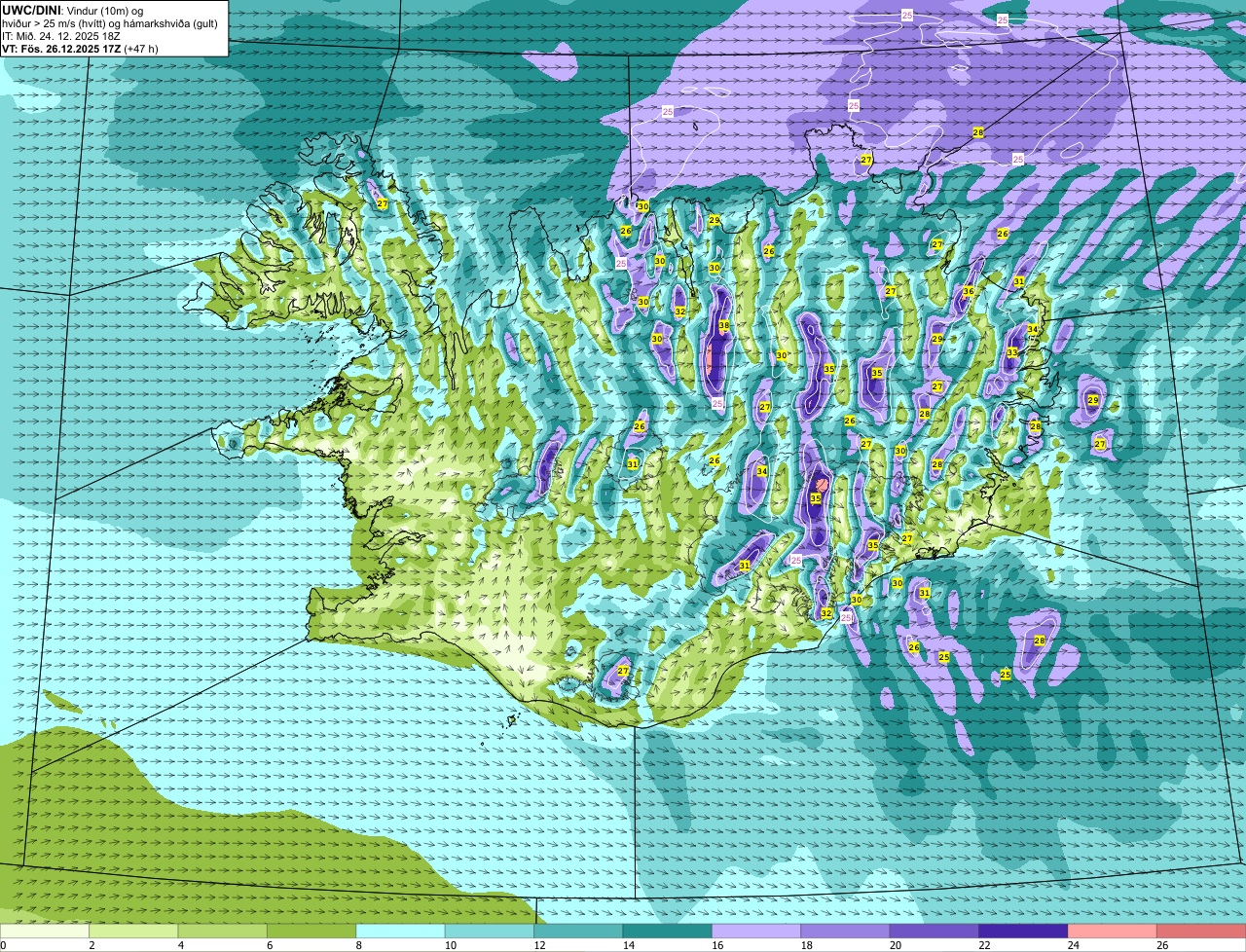Click the salmon legend swatch above 26 m/s

pos(1202,932)
